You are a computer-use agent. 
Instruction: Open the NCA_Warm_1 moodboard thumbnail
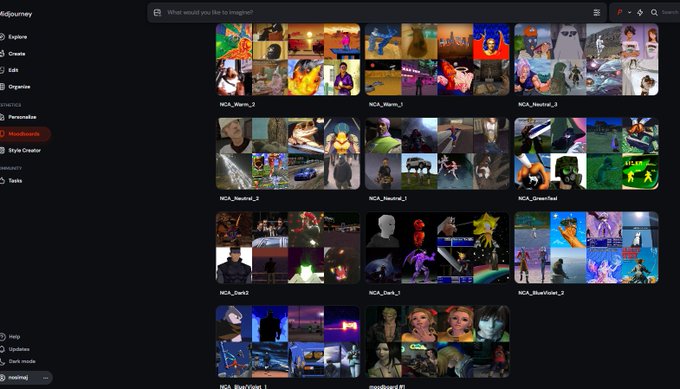click(x=437, y=59)
